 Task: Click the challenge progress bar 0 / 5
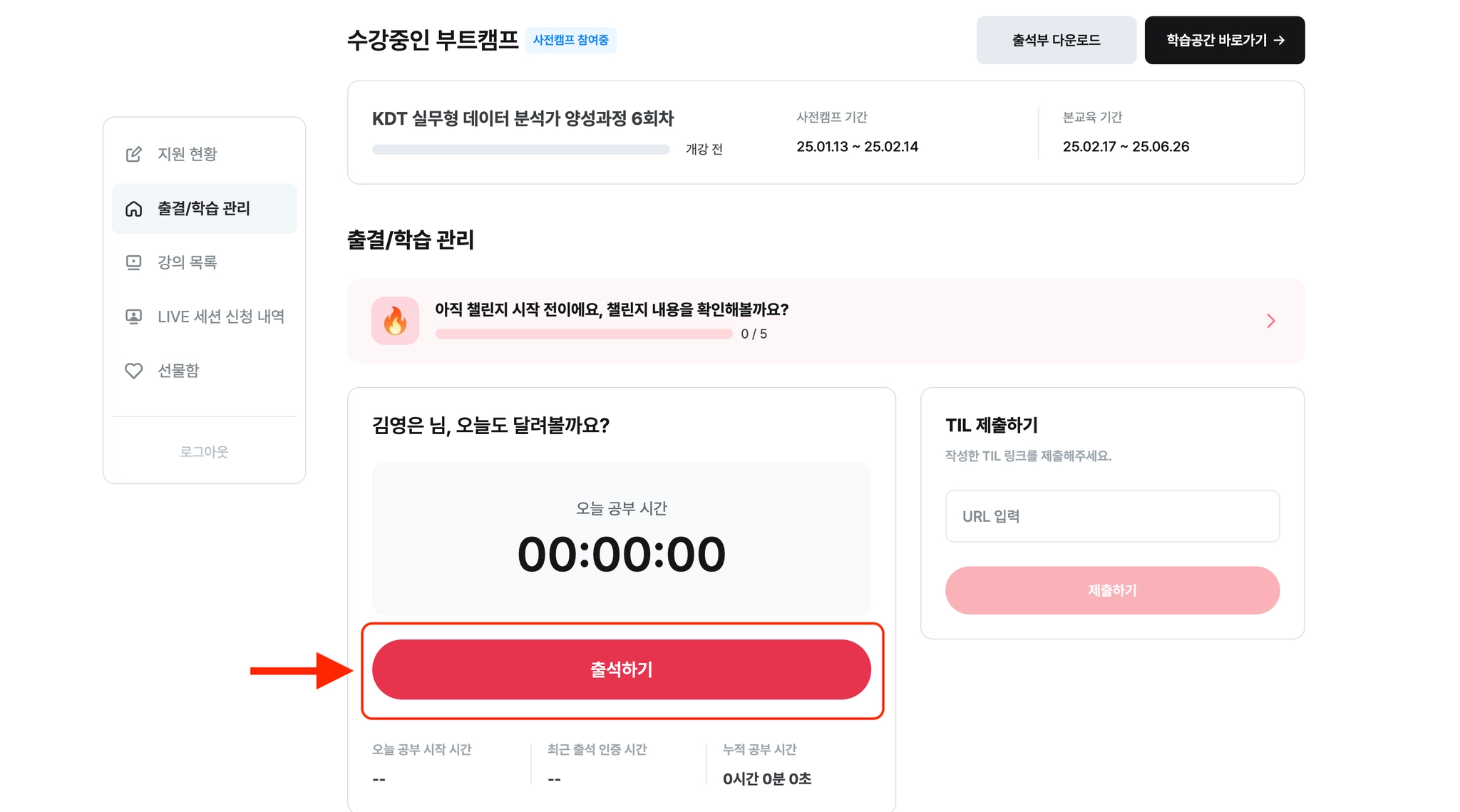click(584, 334)
